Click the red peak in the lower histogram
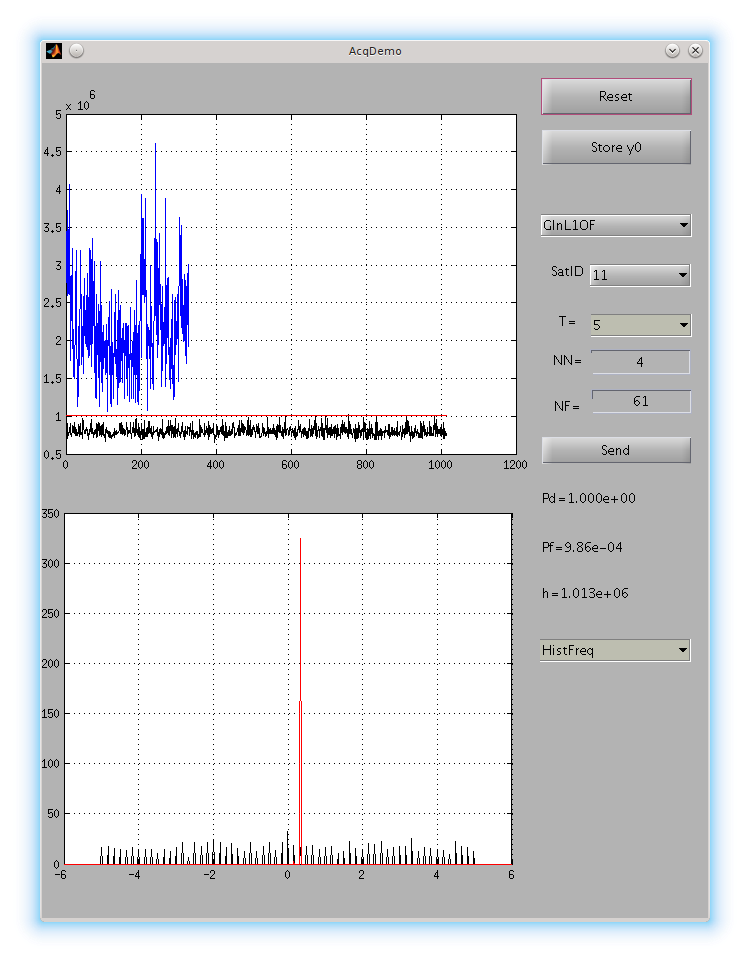Screen dimensions: 750x962 [300, 600]
